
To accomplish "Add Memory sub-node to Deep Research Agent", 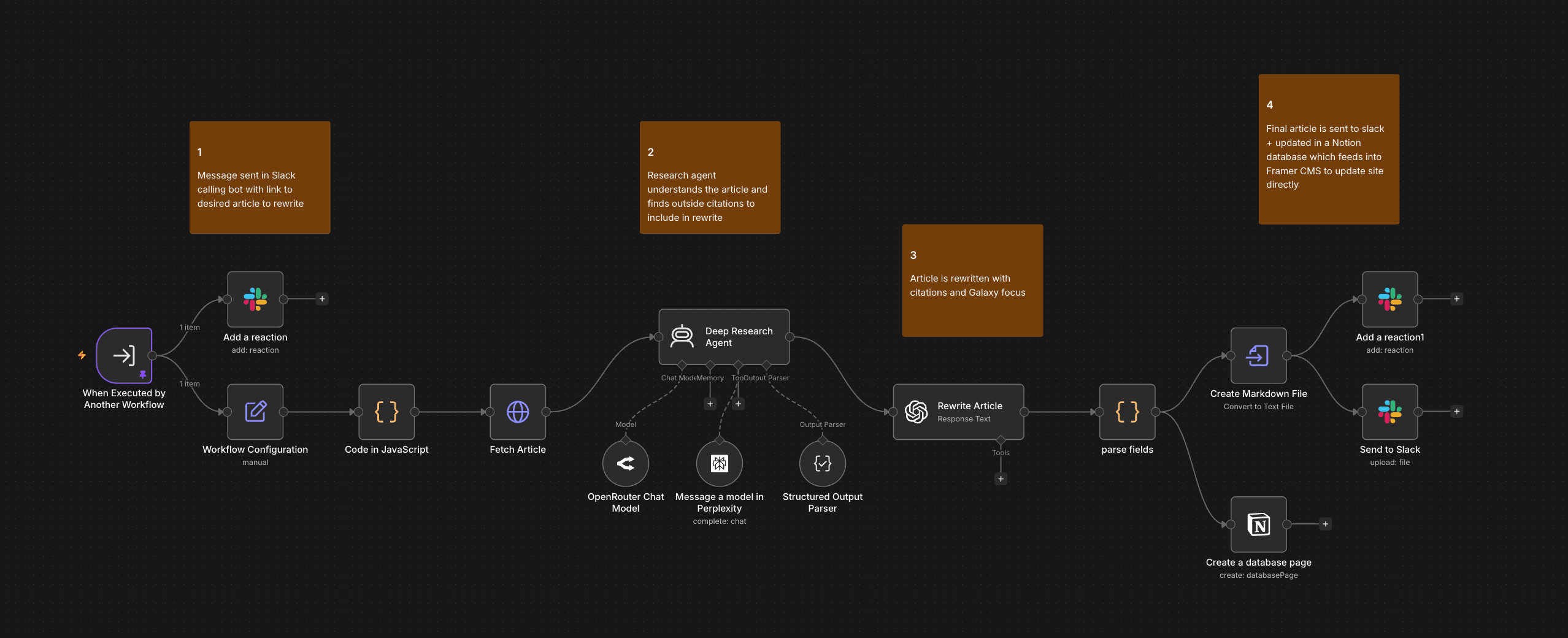I will pyautogui.click(x=710, y=404).
